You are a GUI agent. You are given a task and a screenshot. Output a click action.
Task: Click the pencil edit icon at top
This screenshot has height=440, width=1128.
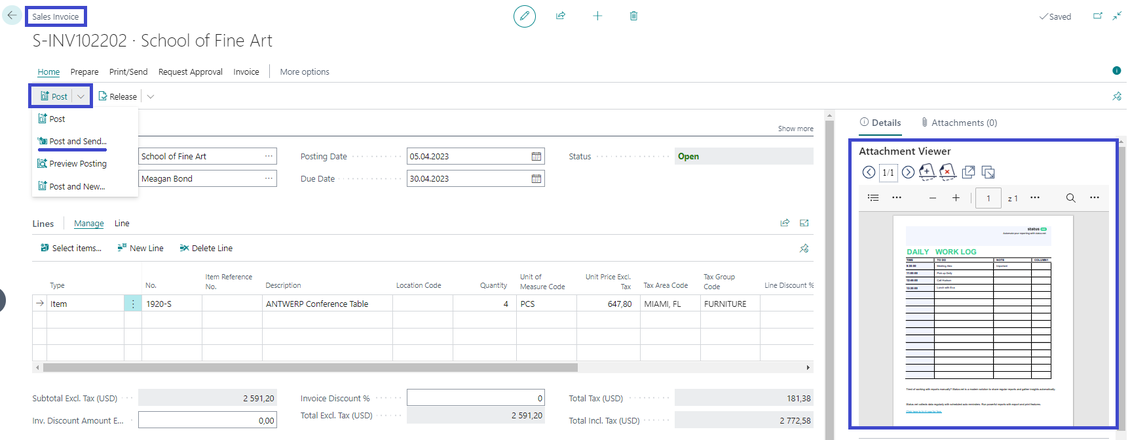coord(525,16)
